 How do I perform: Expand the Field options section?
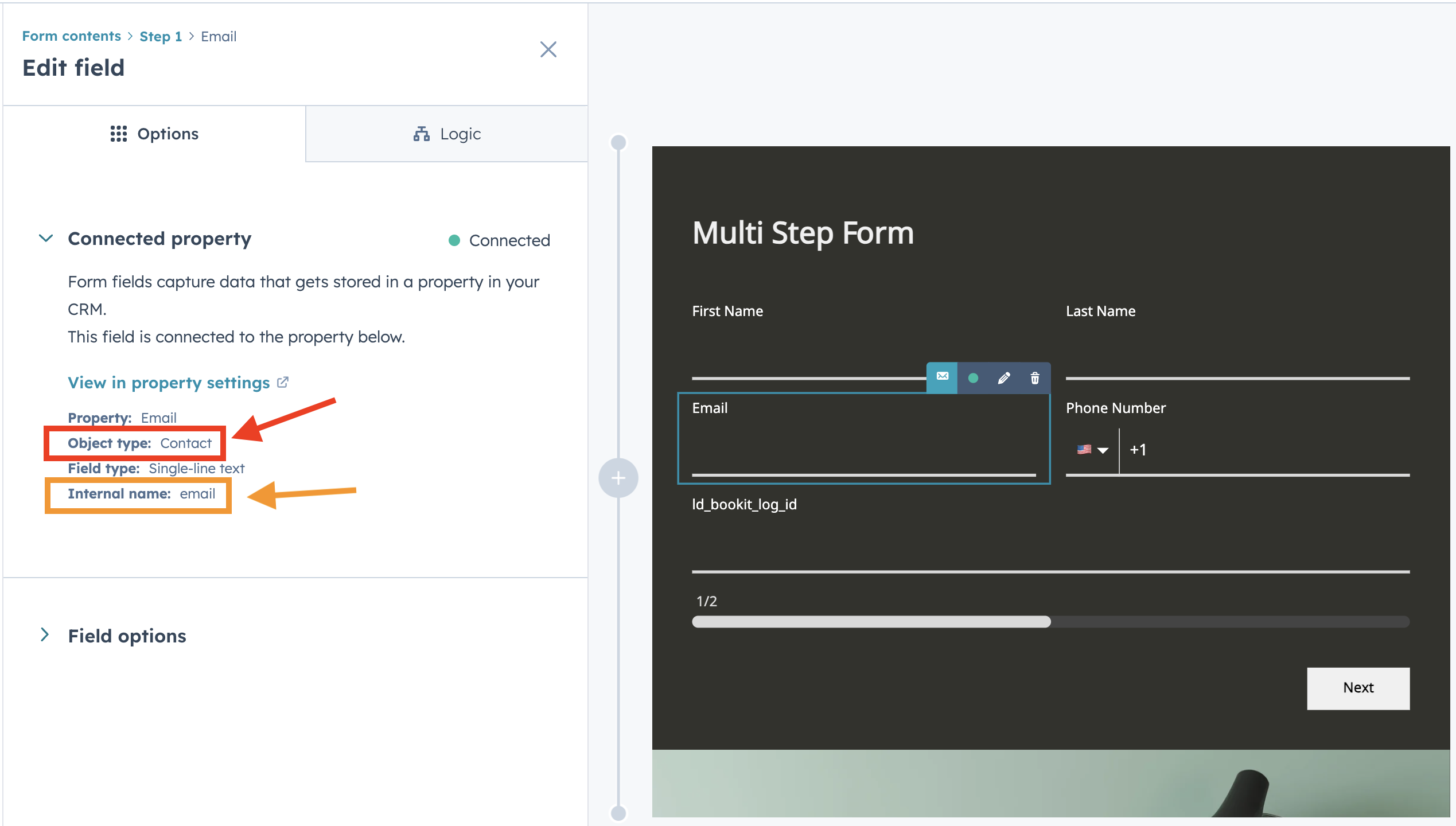(x=45, y=634)
